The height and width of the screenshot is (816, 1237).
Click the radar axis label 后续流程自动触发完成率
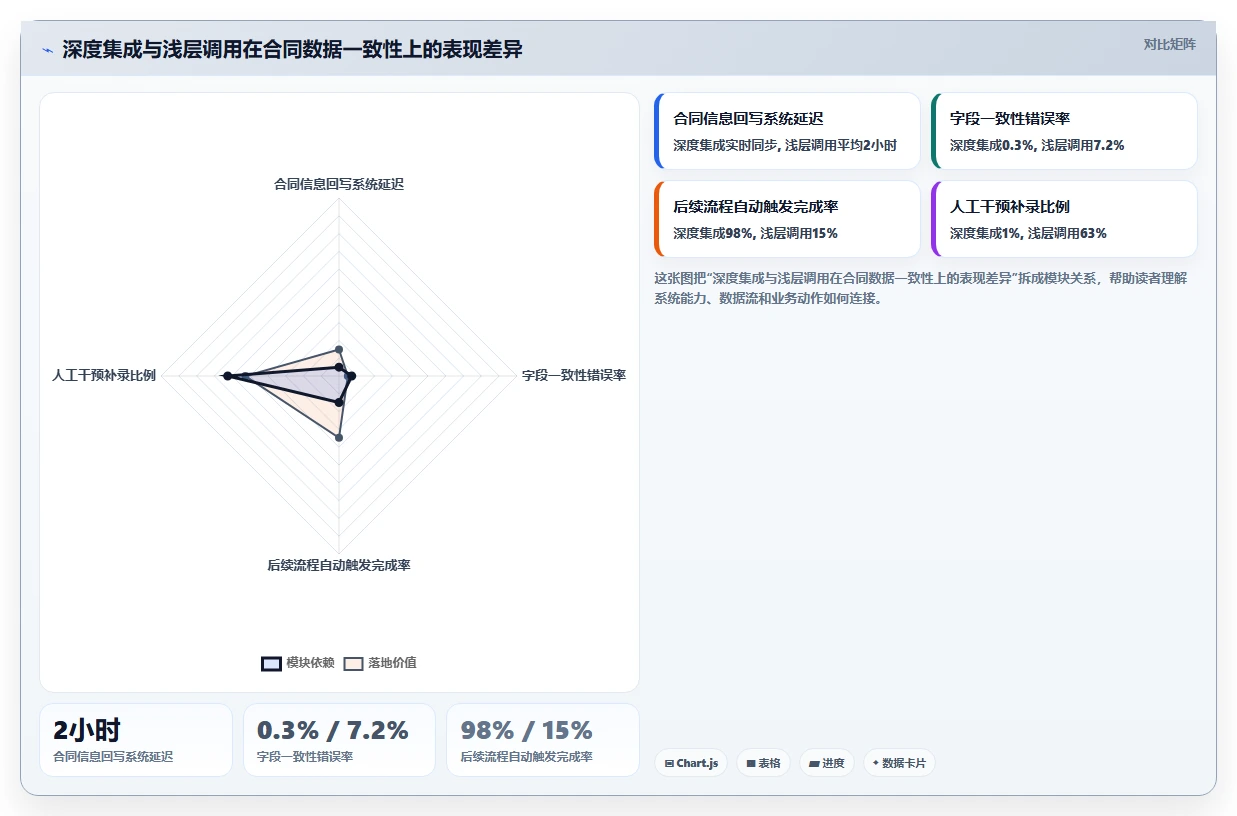(x=339, y=565)
